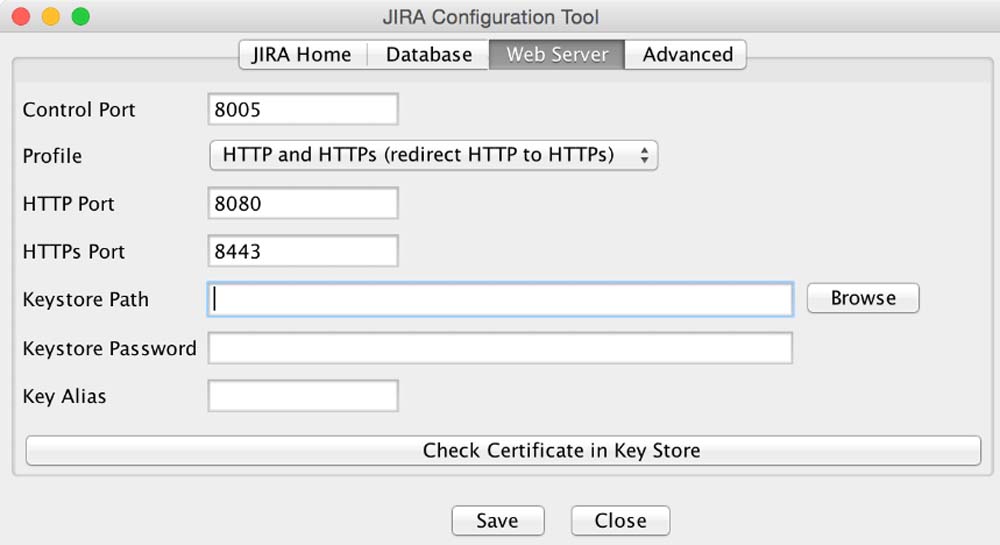
Task: Click inside the Keystore Path text box
Action: [x=500, y=299]
